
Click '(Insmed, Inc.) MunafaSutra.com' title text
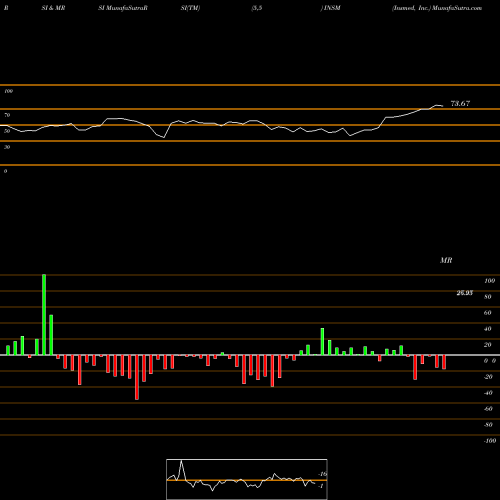[437, 8]
